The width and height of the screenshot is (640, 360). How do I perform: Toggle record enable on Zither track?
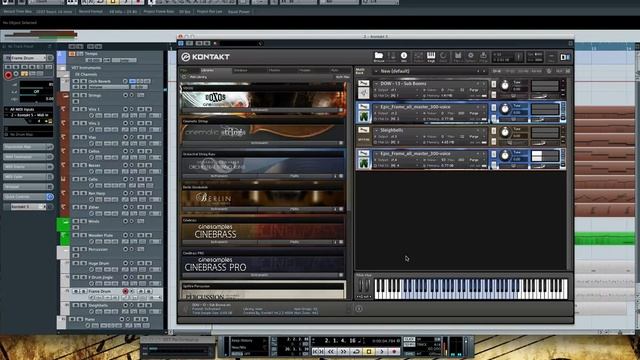pos(125,207)
